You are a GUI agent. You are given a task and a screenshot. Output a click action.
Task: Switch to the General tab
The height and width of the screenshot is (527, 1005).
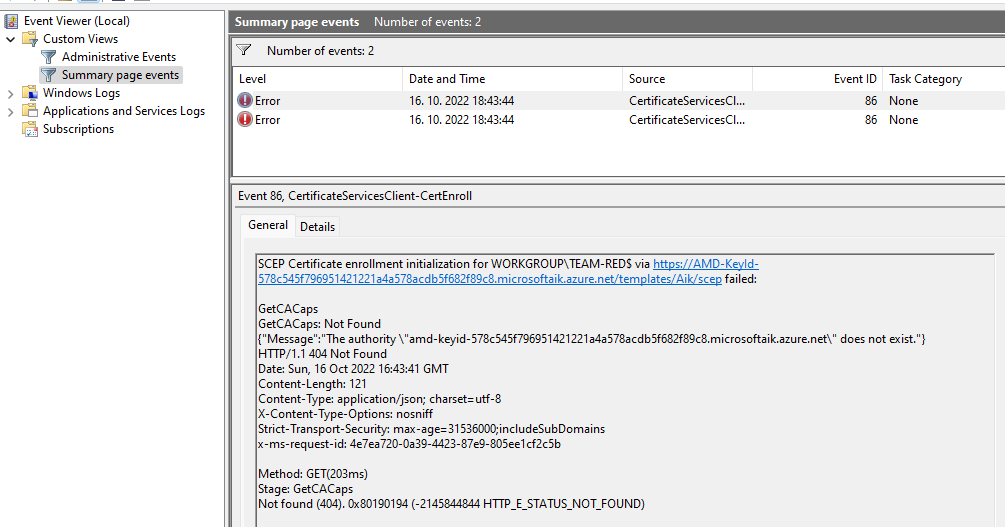[x=268, y=225]
